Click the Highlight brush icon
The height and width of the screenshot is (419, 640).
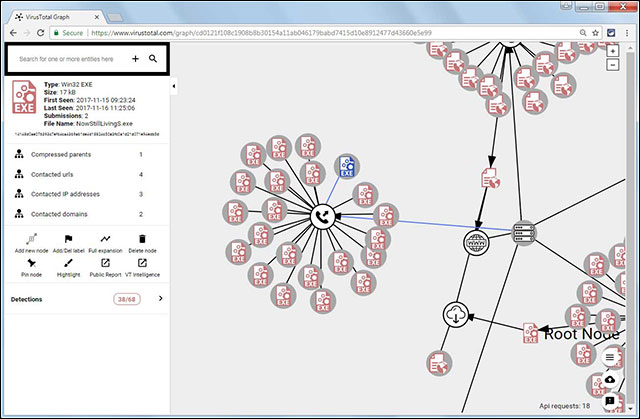(x=68, y=263)
